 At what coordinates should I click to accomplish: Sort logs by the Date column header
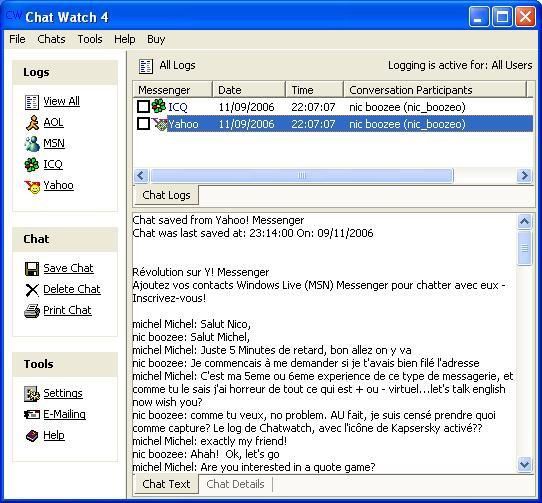(249, 90)
